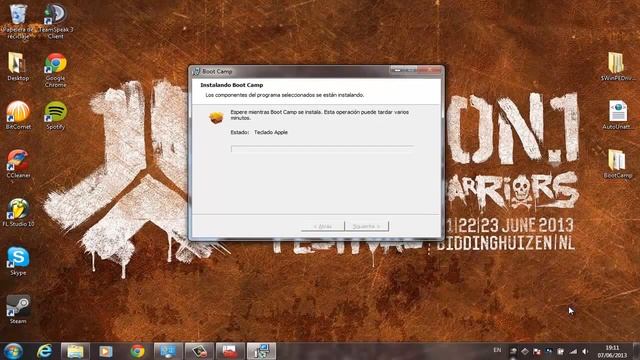Select the Skype desktop shortcut
The height and width of the screenshot is (360, 640).
pos(18,261)
